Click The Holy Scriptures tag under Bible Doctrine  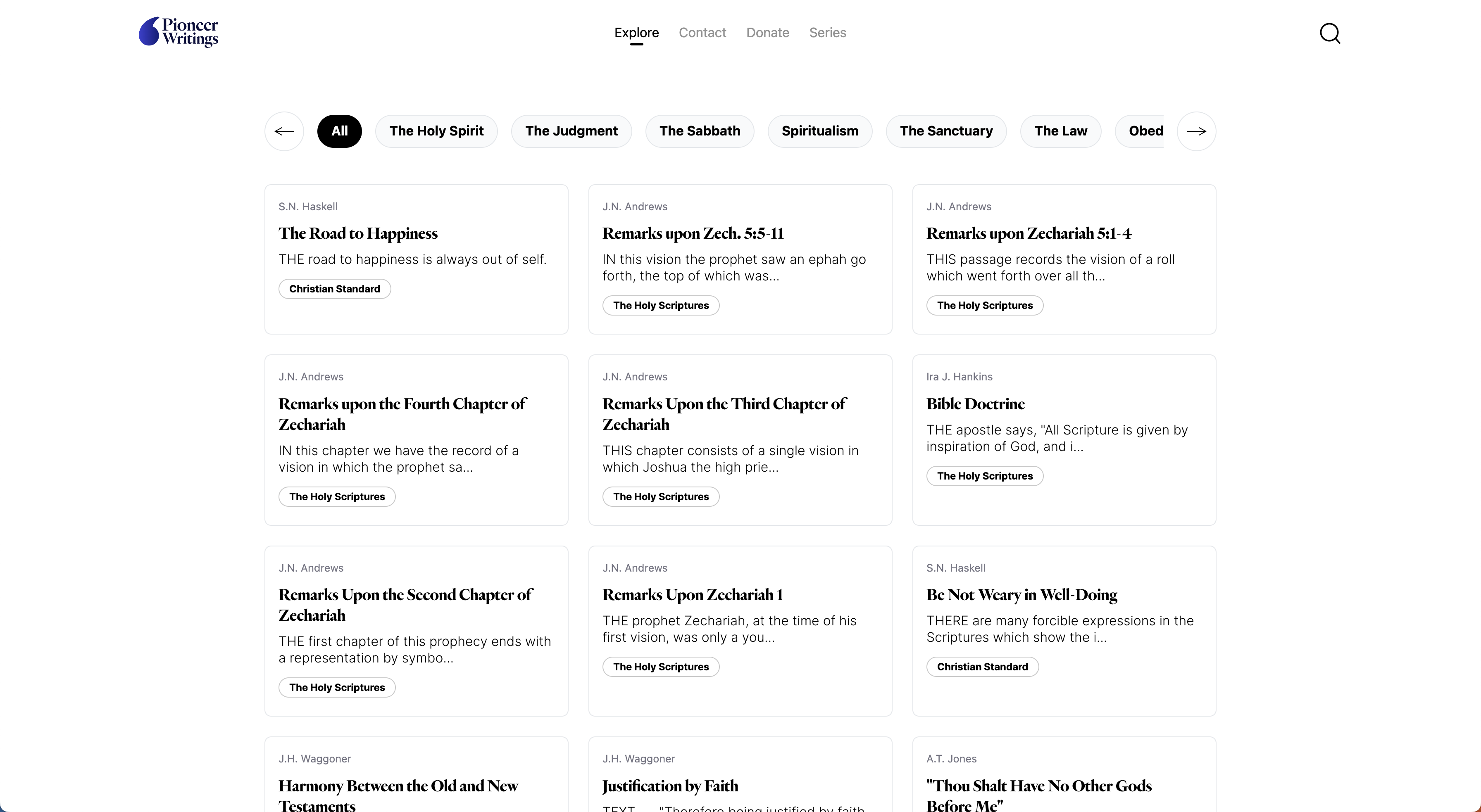pyautogui.click(x=984, y=476)
